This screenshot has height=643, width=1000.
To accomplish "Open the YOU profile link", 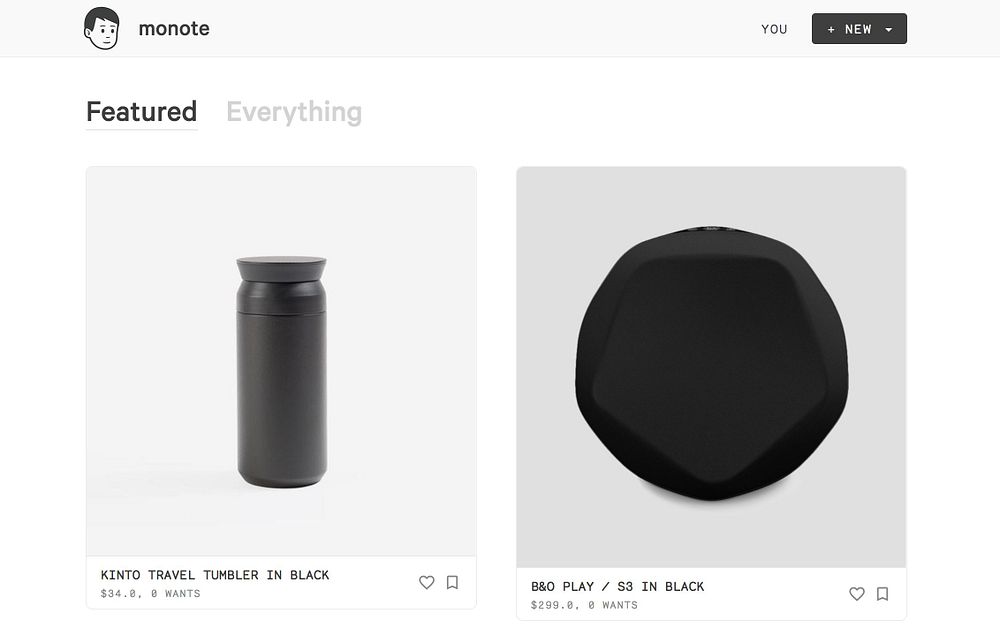I will 774,29.
